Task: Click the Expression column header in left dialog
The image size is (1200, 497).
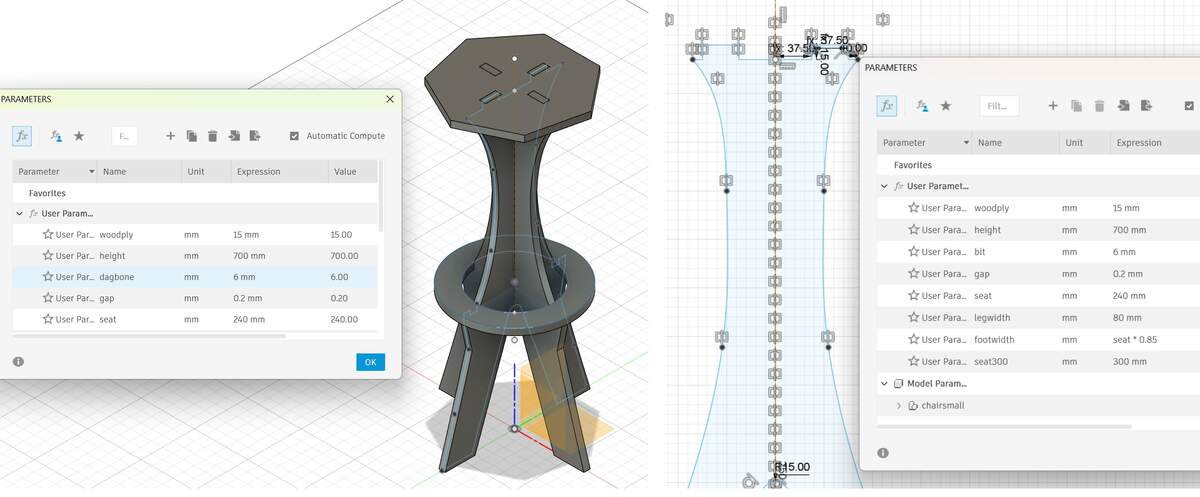Action: coord(279,172)
